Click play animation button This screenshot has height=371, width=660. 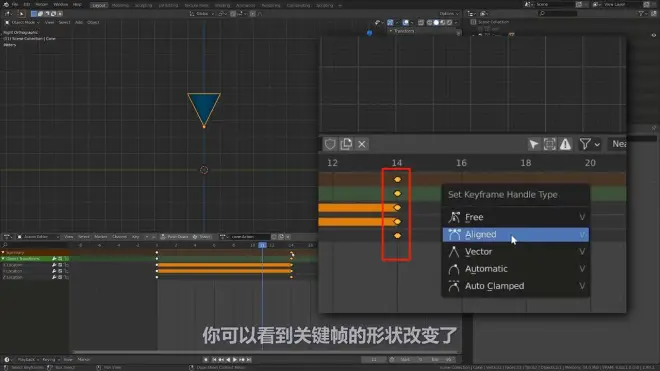click(x=235, y=360)
